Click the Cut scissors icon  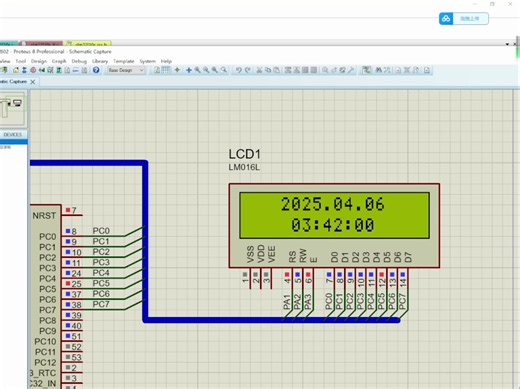click(x=259, y=70)
